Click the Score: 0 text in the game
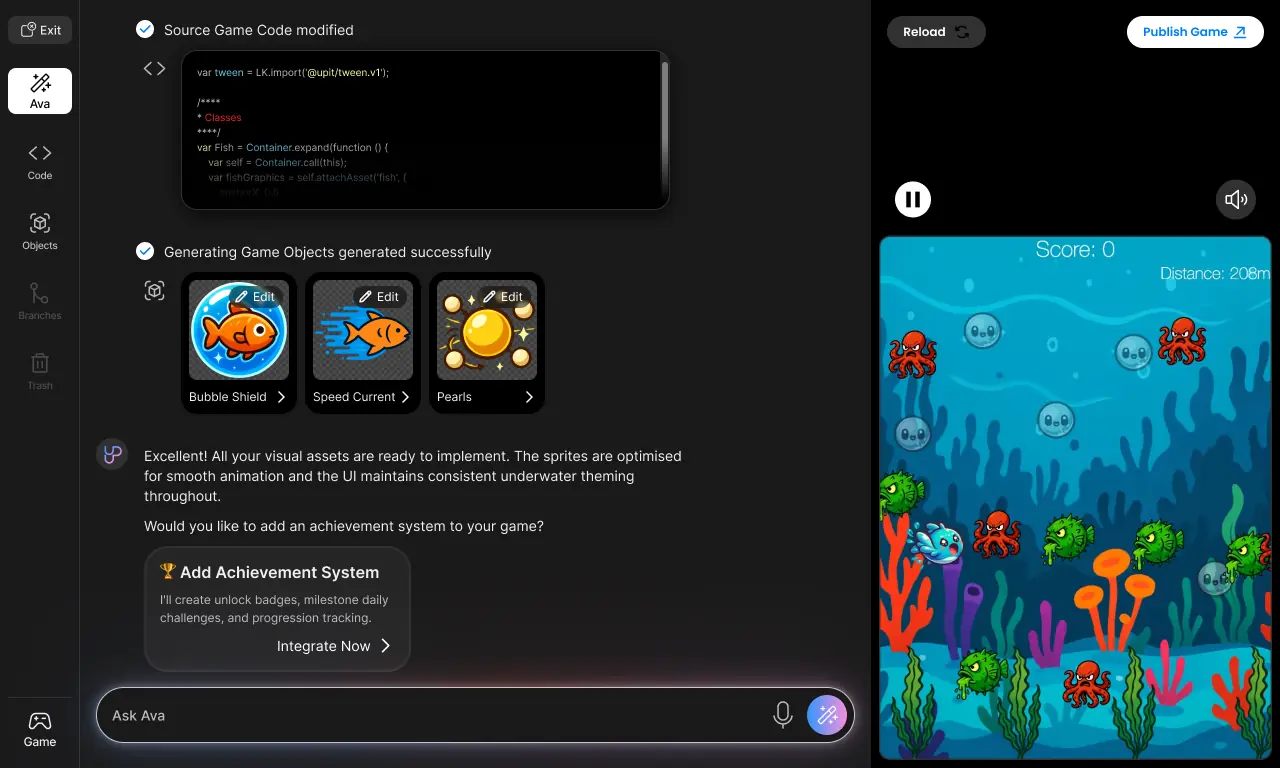The width and height of the screenshot is (1280, 768). [1075, 250]
